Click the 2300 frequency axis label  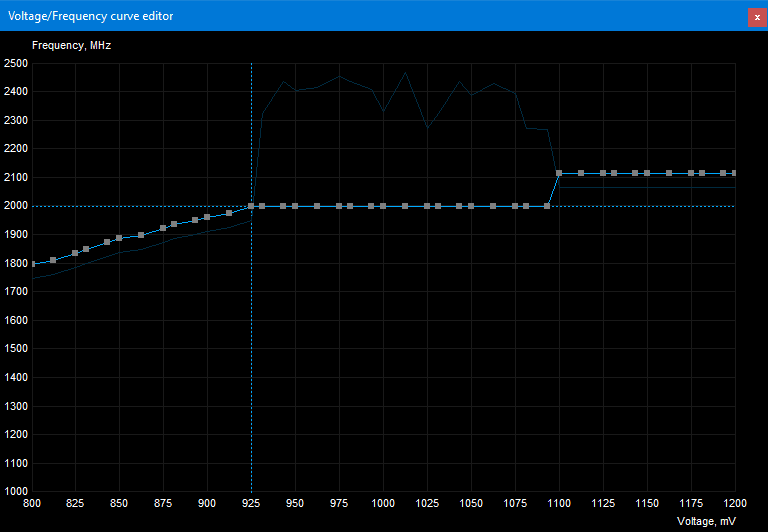(x=16, y=121)
